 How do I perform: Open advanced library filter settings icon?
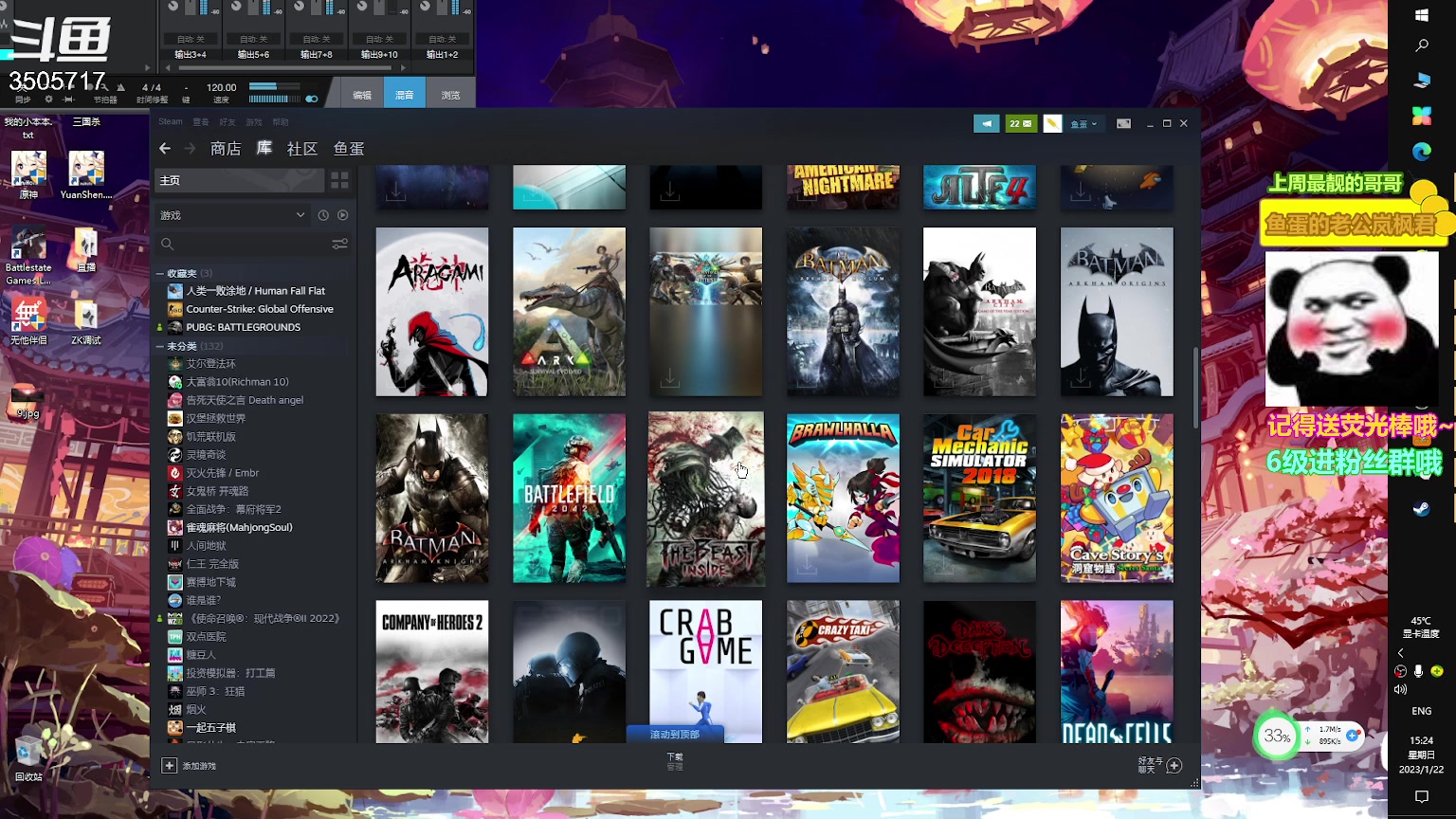pyautogui.click(x=339, y=244)
